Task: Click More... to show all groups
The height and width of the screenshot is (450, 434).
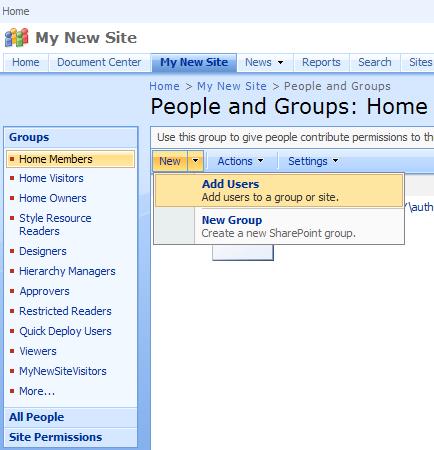Action: point(37,391)
